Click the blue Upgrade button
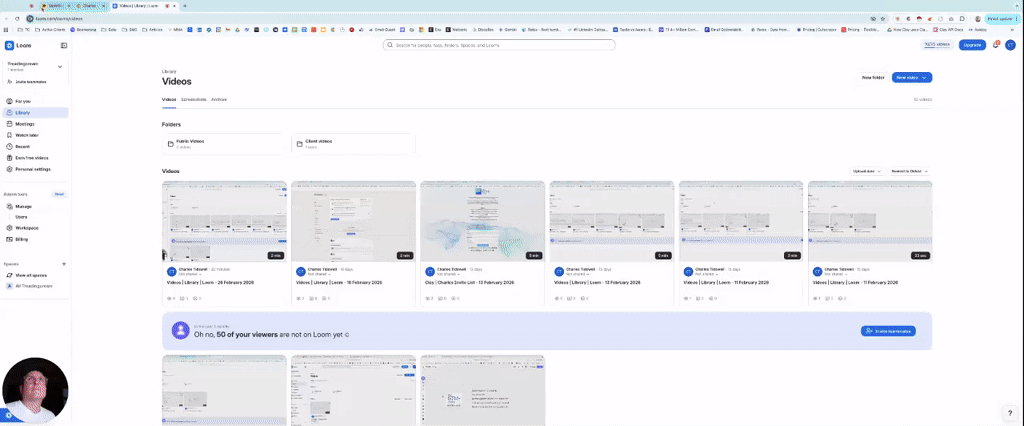This screenshot has height=426, width=1024. pos(972,45)
